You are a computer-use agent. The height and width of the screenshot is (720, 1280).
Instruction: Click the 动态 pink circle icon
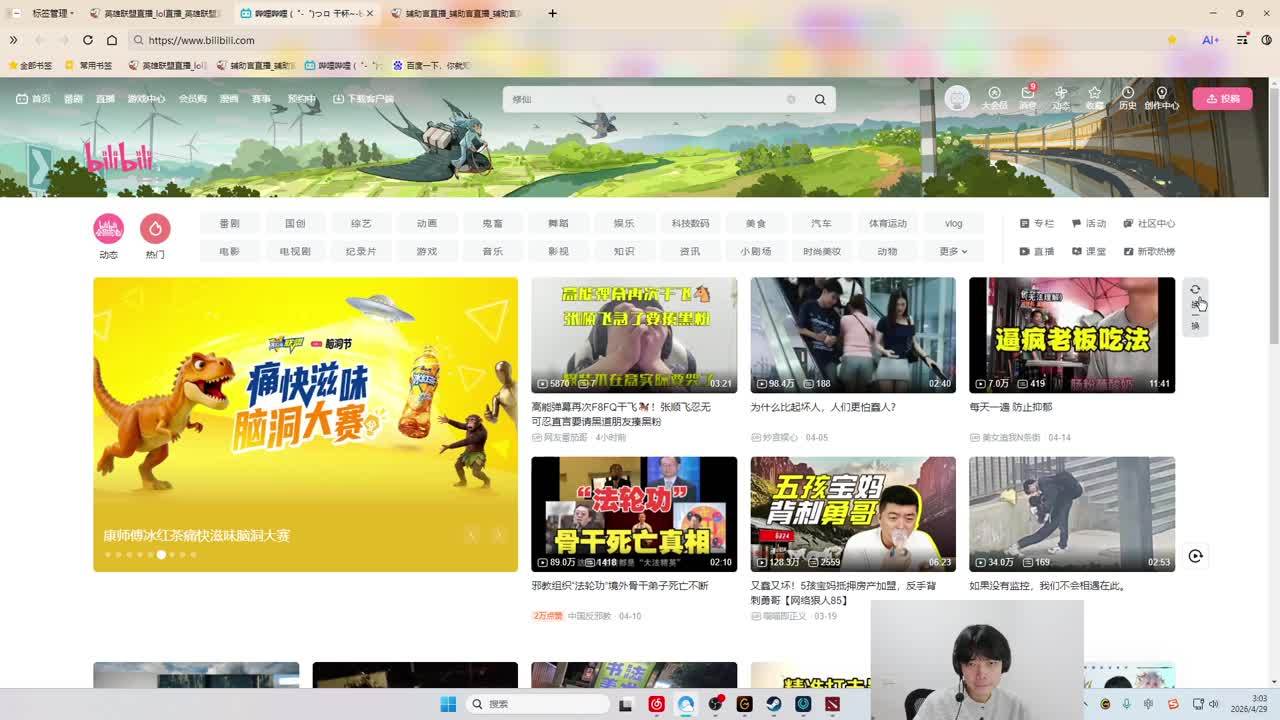click(109, 229)
